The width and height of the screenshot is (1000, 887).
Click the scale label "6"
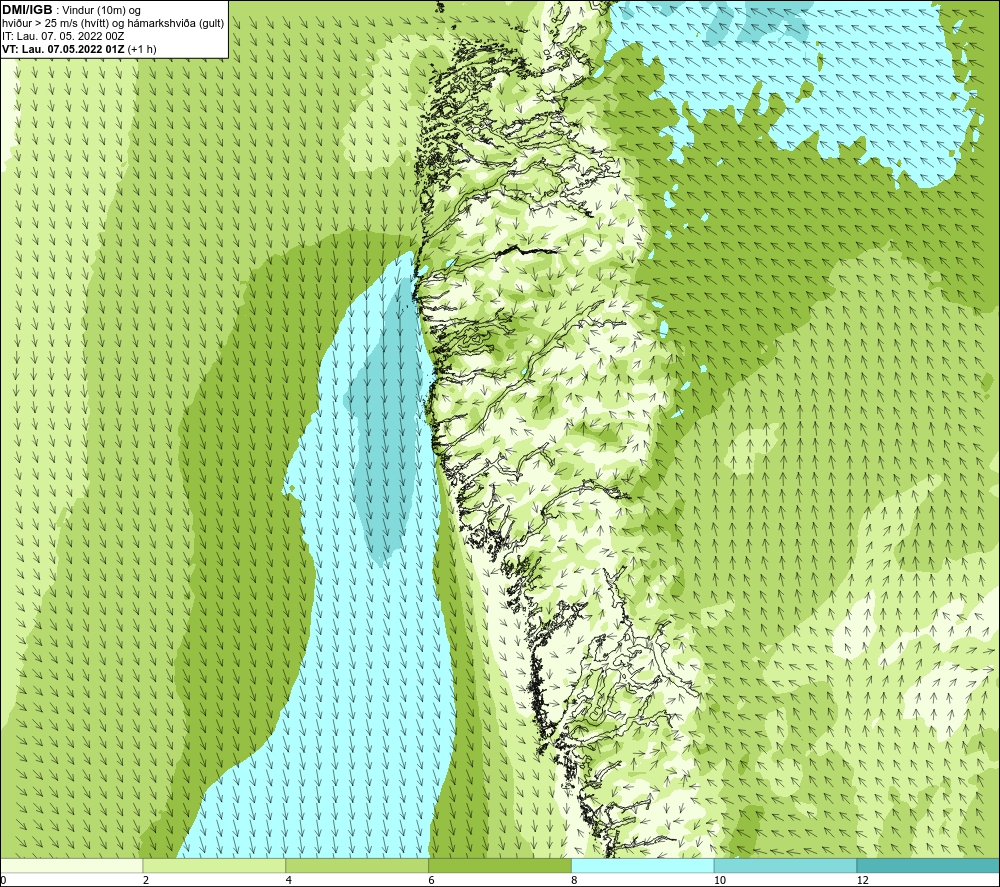(x=432, y=881)
